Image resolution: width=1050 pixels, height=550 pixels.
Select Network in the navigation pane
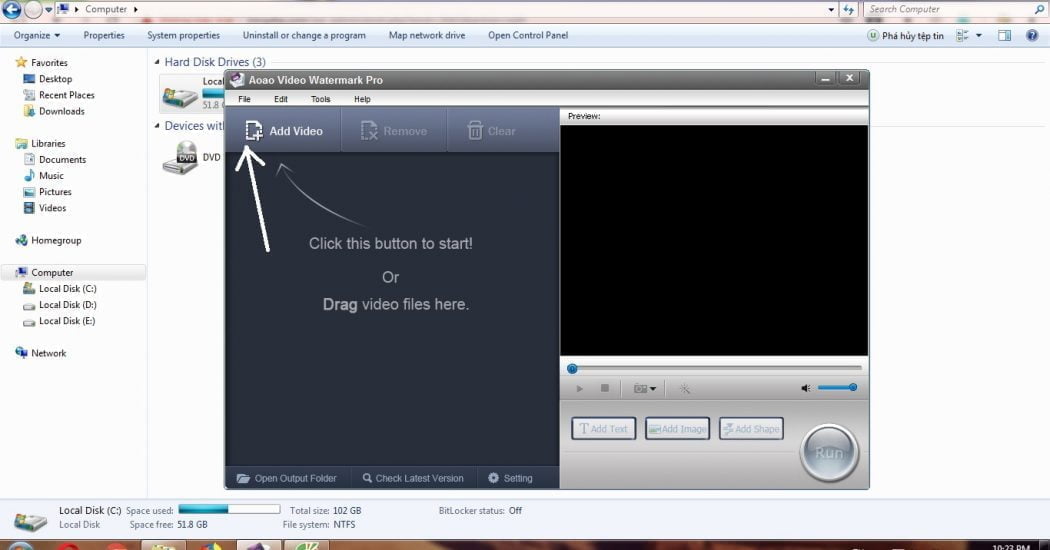point(48,353)
